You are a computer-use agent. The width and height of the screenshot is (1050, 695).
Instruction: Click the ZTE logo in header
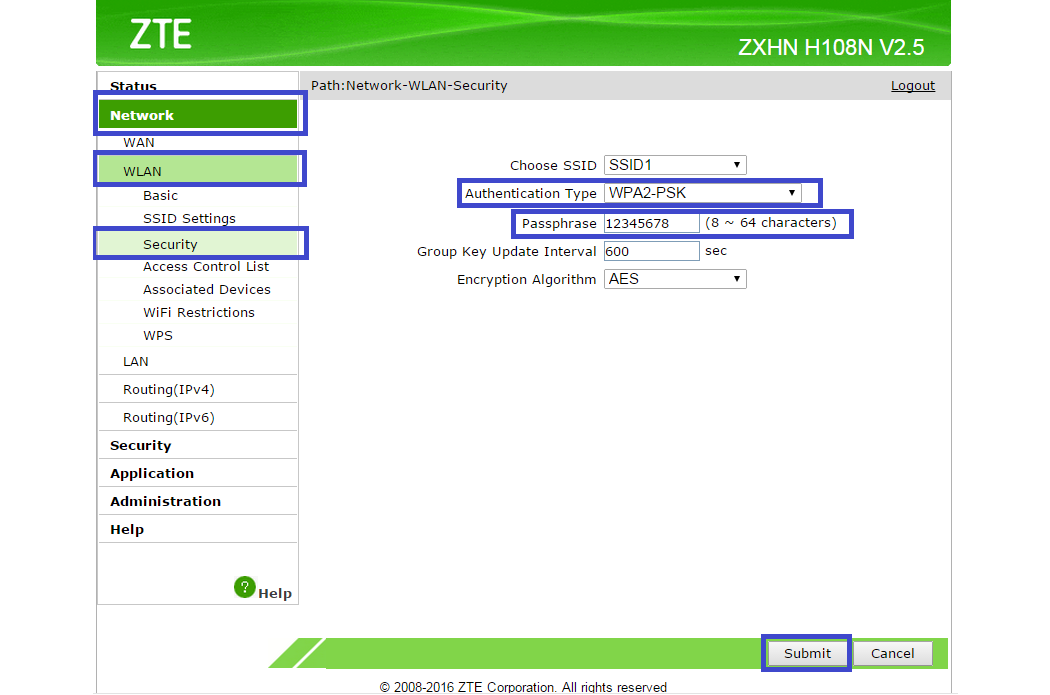tap(161, 34)
